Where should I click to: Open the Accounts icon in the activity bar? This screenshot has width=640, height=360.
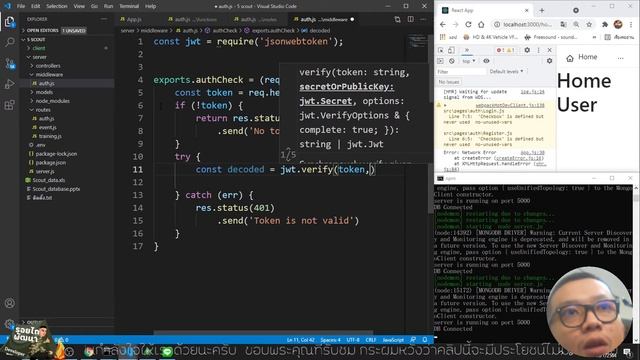point(9,303)
